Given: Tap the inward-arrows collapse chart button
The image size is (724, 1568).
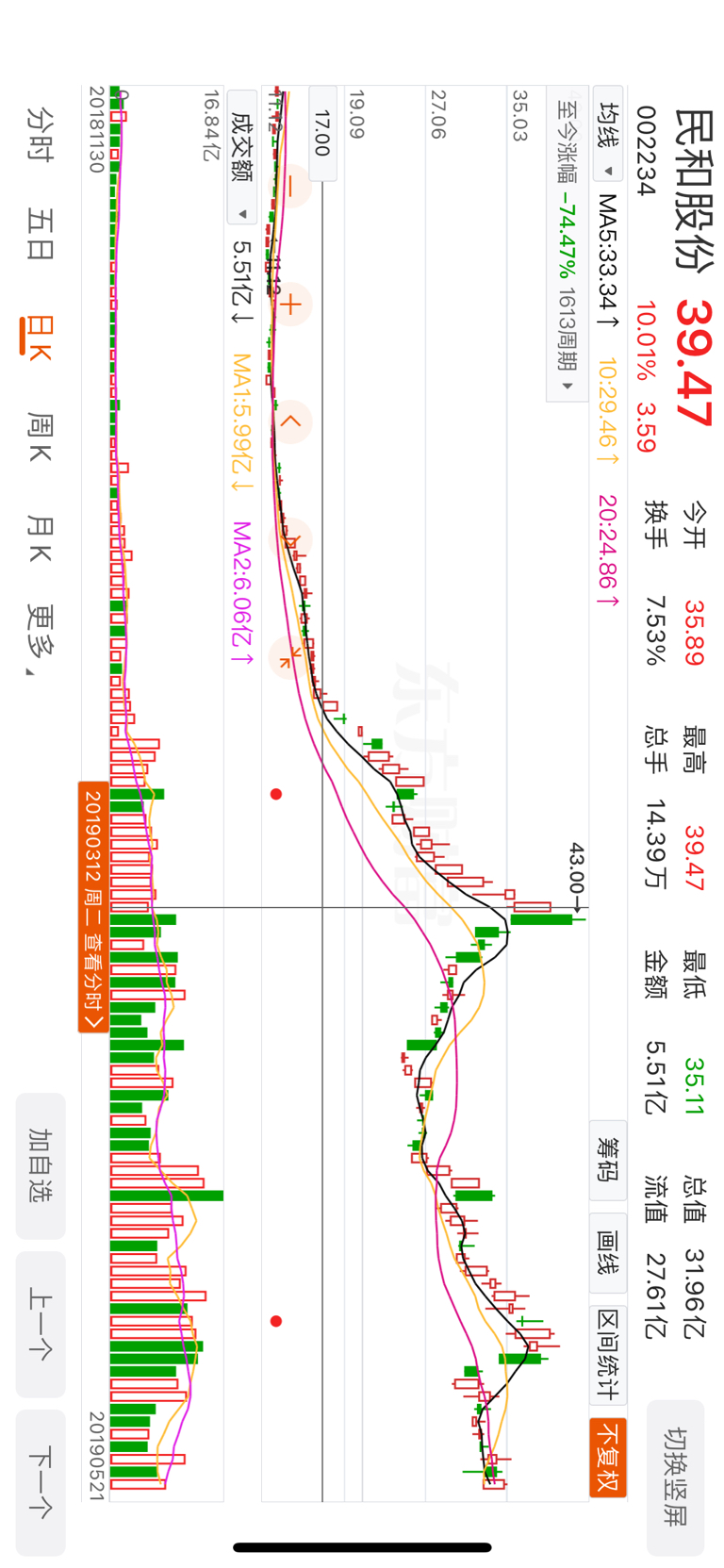Looking at the screenshot, I should click(291, 657).
